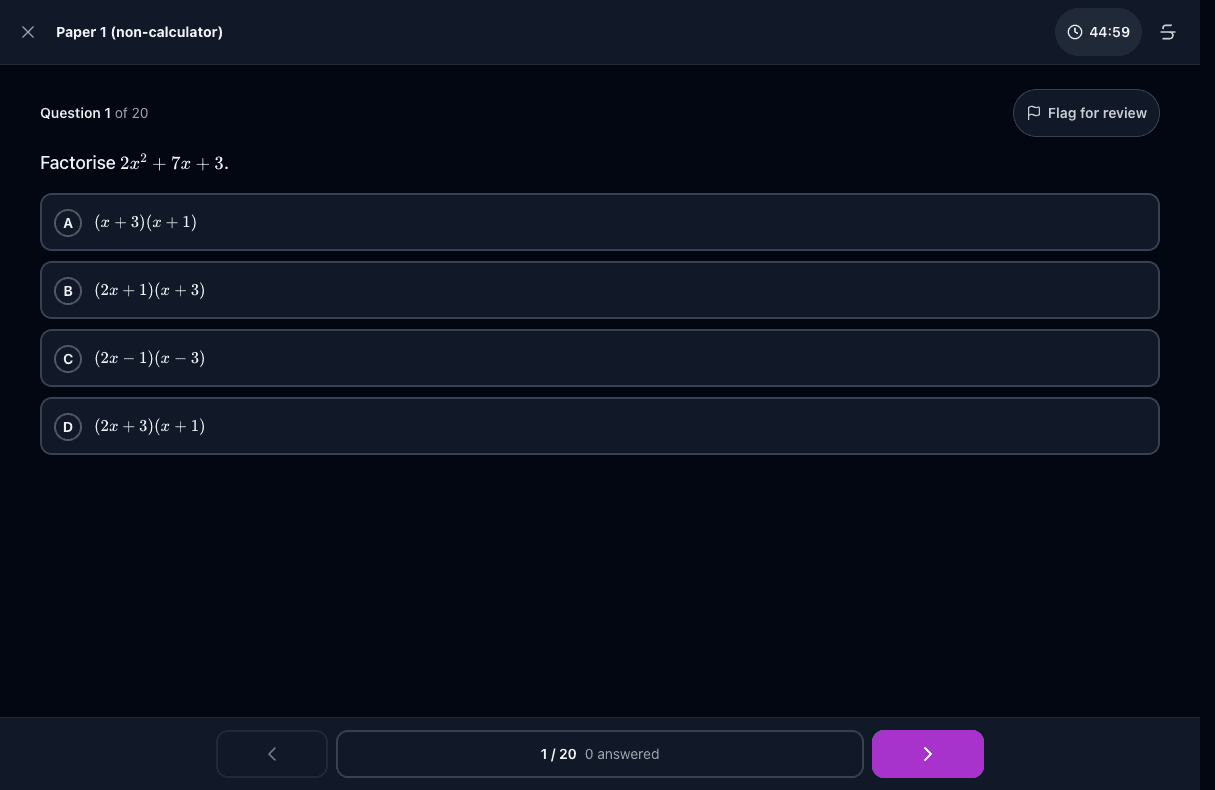Click the clock icon in the timer

click(1075, 32)
